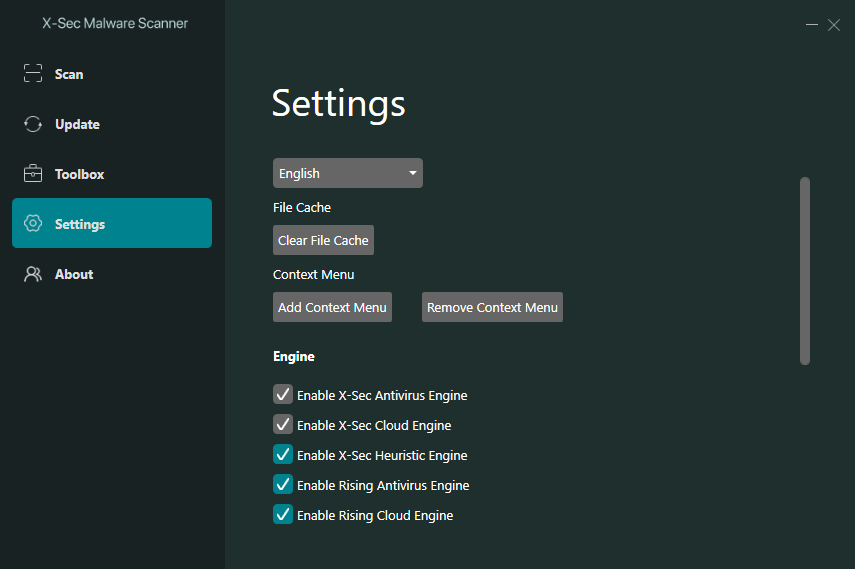855x569 pixels.
Task: Click the About people icon
Action: pyautogui.click(x=33, y=274)
